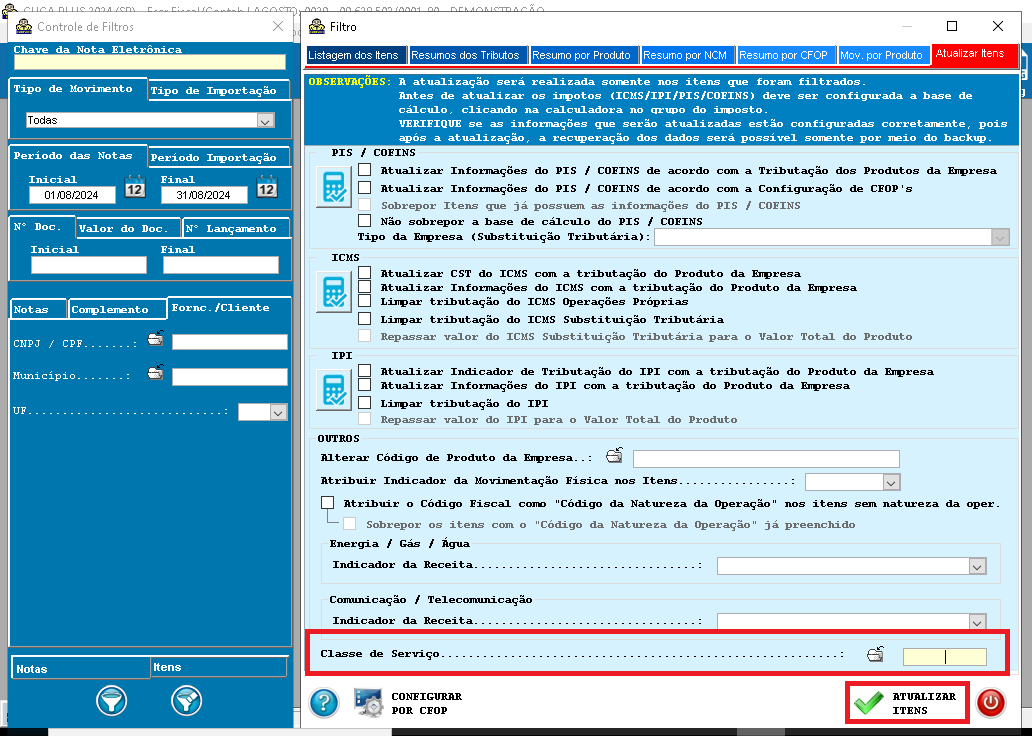Open calendar for Inicial date
The width and height of the screenshot is (1032, 736).
point(135,188)
